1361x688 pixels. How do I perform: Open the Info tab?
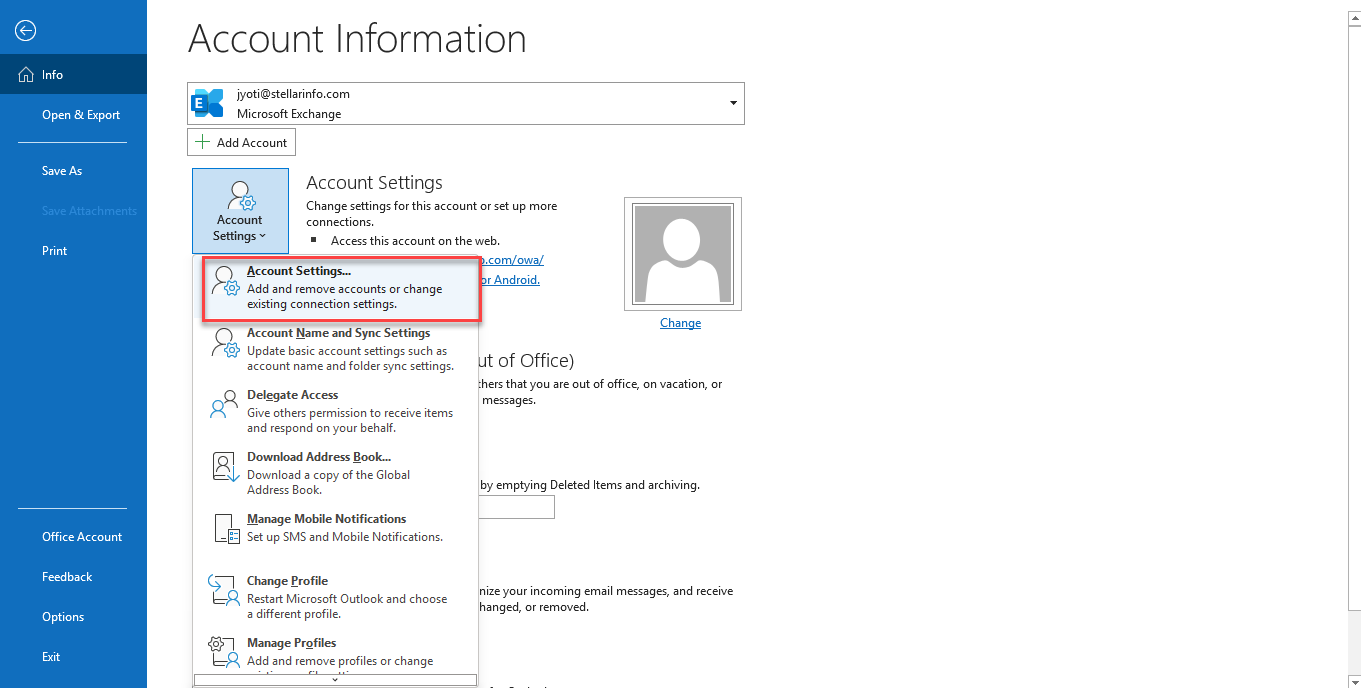pos(73,75)
